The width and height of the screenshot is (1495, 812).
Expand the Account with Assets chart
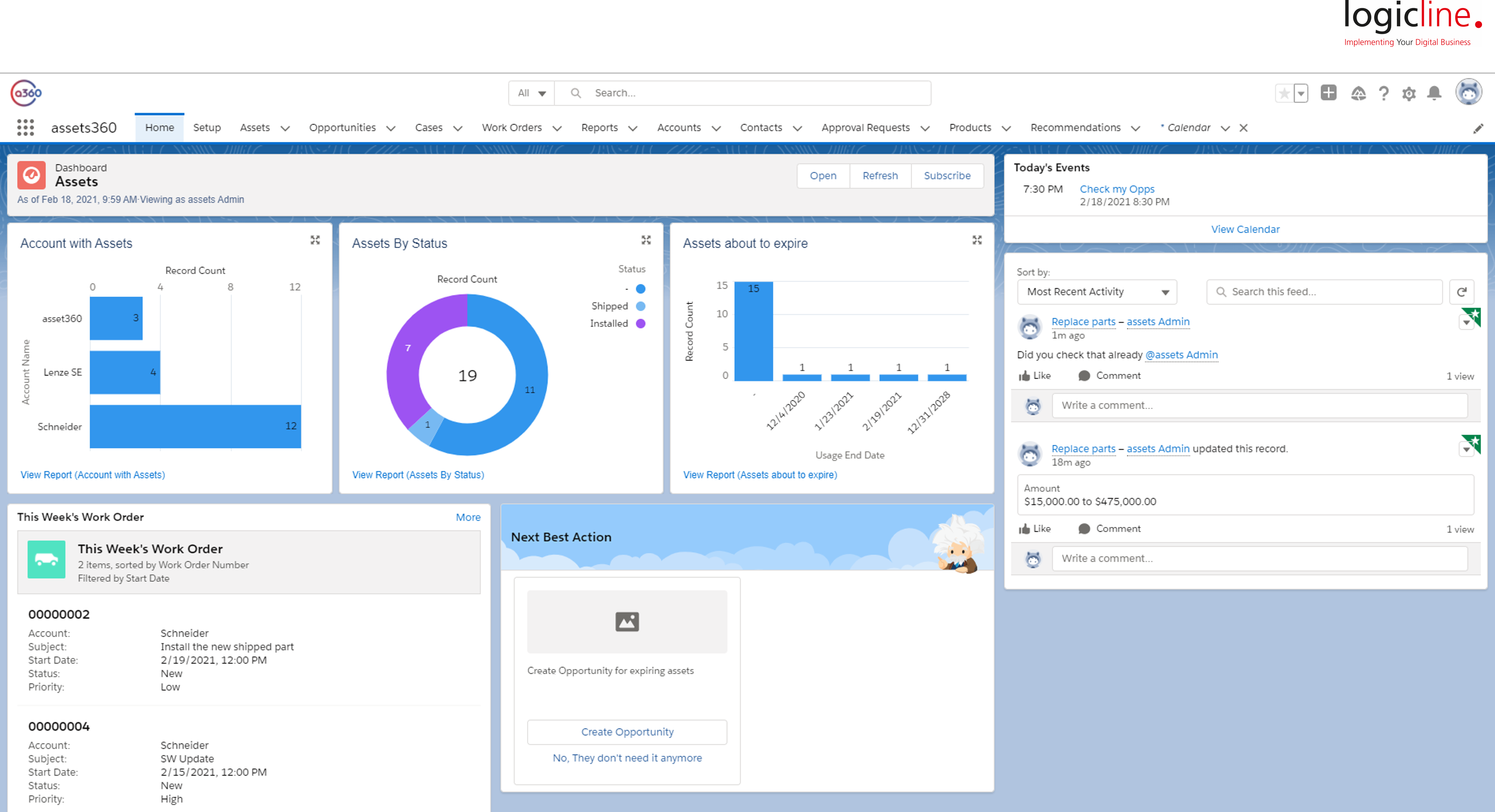(x=315, y=240)
